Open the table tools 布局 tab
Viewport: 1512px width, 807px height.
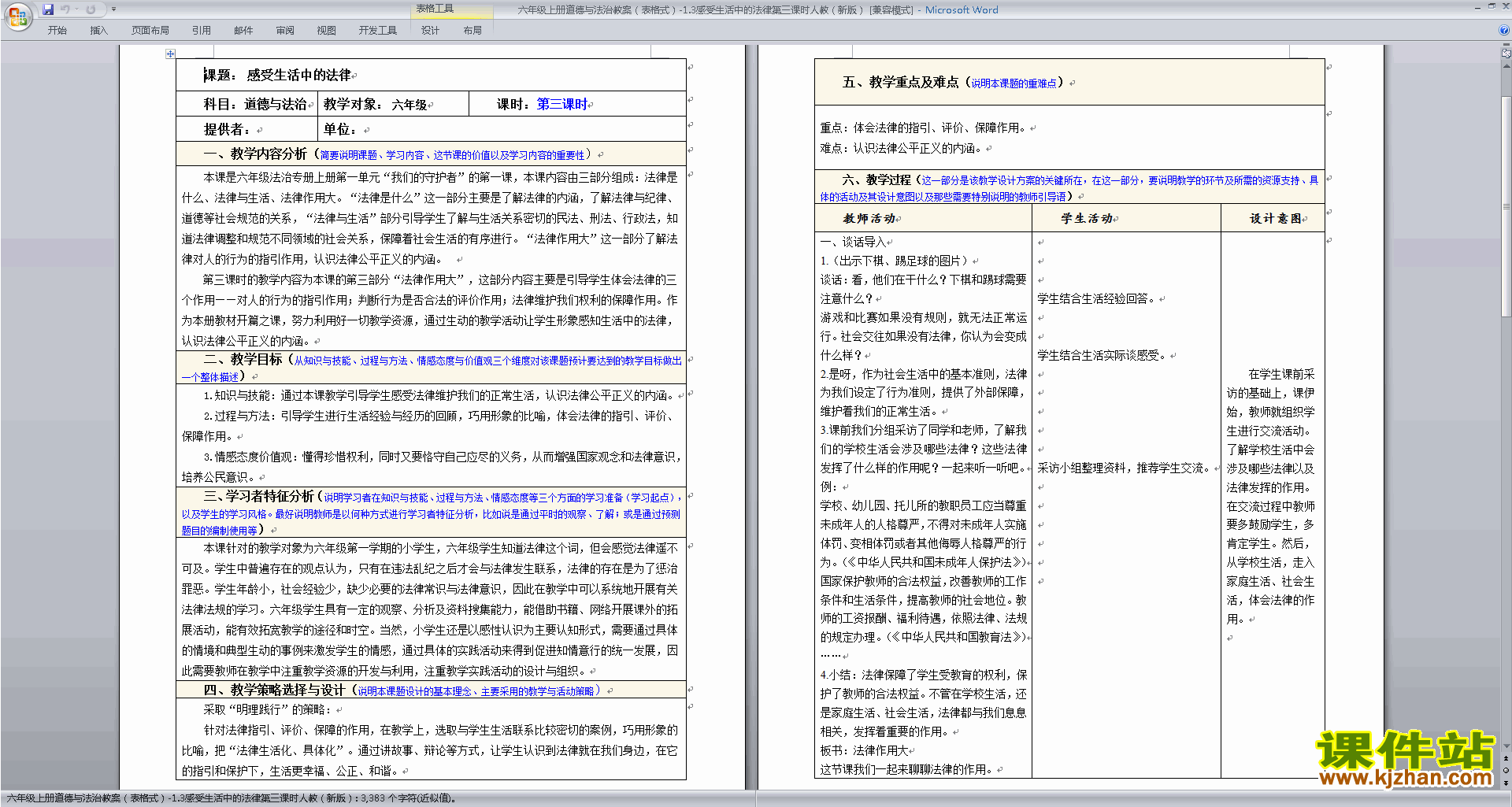pyautogui.click(x=472, y=30)
